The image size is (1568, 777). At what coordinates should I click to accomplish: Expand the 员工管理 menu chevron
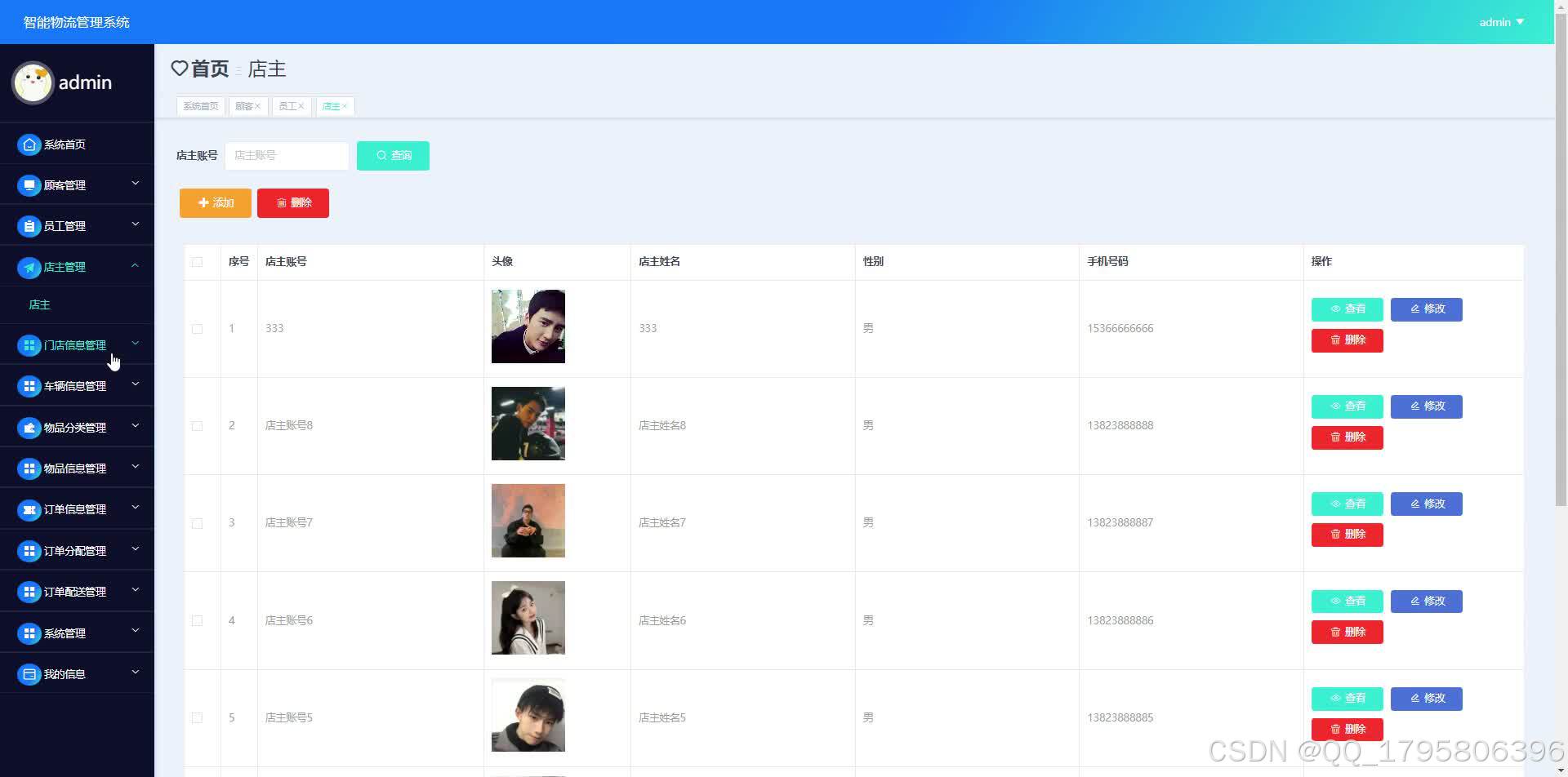tap(136, 224)
